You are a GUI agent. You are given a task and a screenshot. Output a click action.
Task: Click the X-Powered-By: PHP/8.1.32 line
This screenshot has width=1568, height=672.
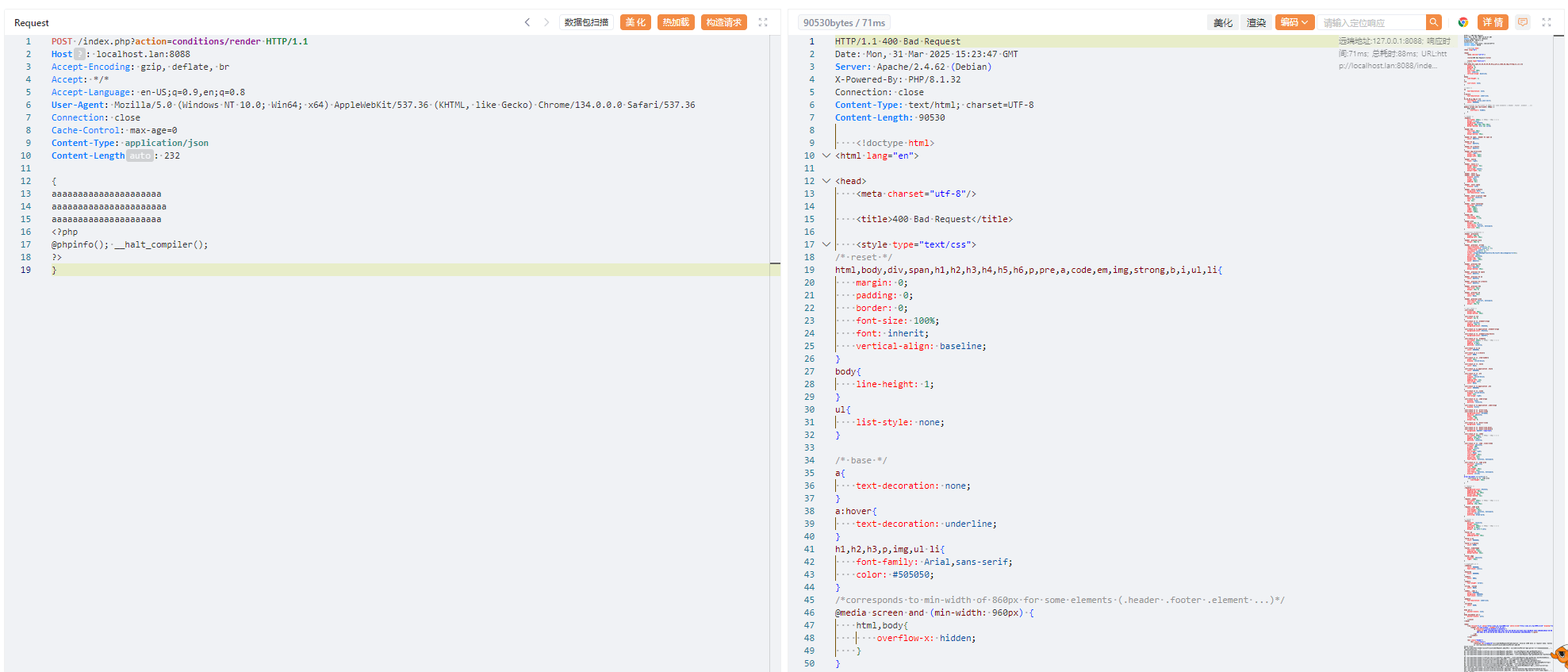point(898,79)
